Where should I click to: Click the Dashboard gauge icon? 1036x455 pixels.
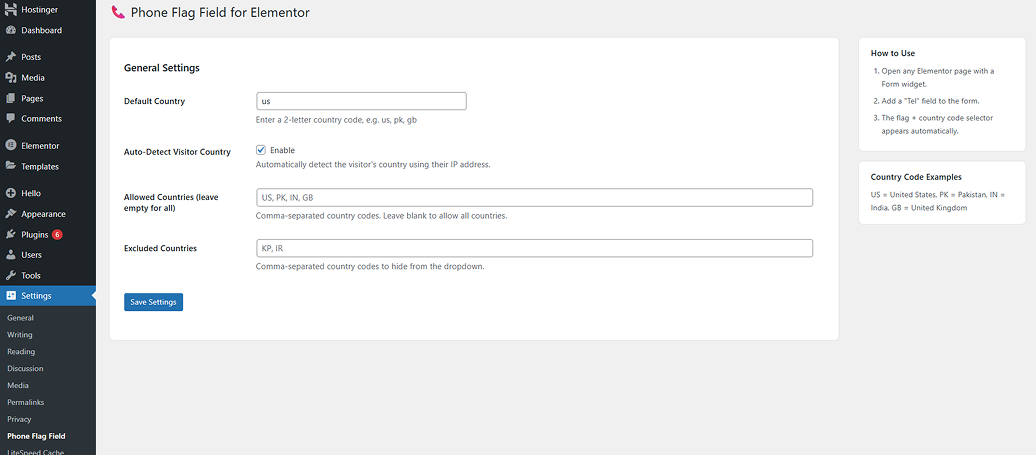click(11, 30)
